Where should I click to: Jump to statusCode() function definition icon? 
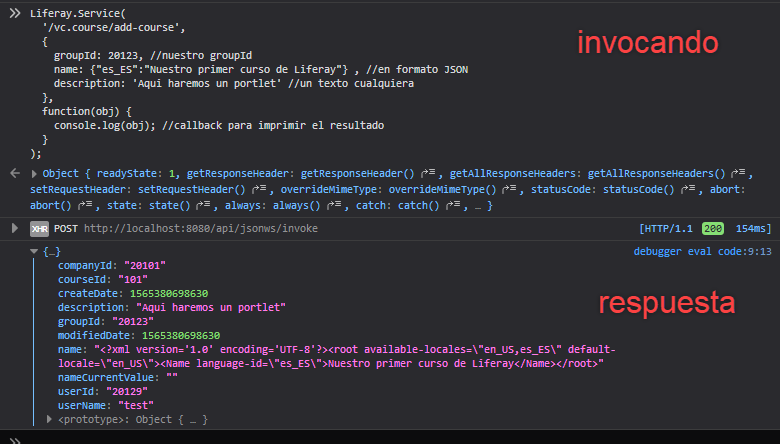(688, 189)
